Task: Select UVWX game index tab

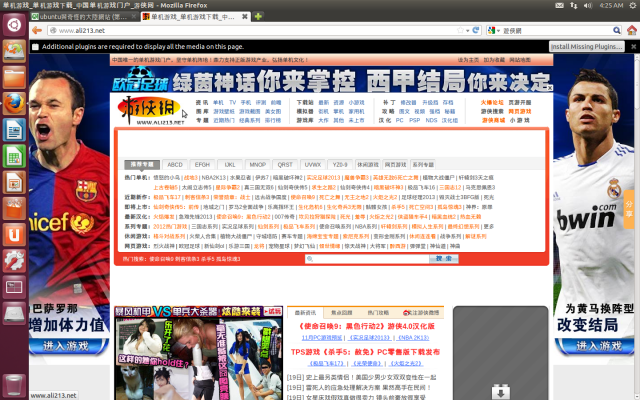Action: pos(313,164)
